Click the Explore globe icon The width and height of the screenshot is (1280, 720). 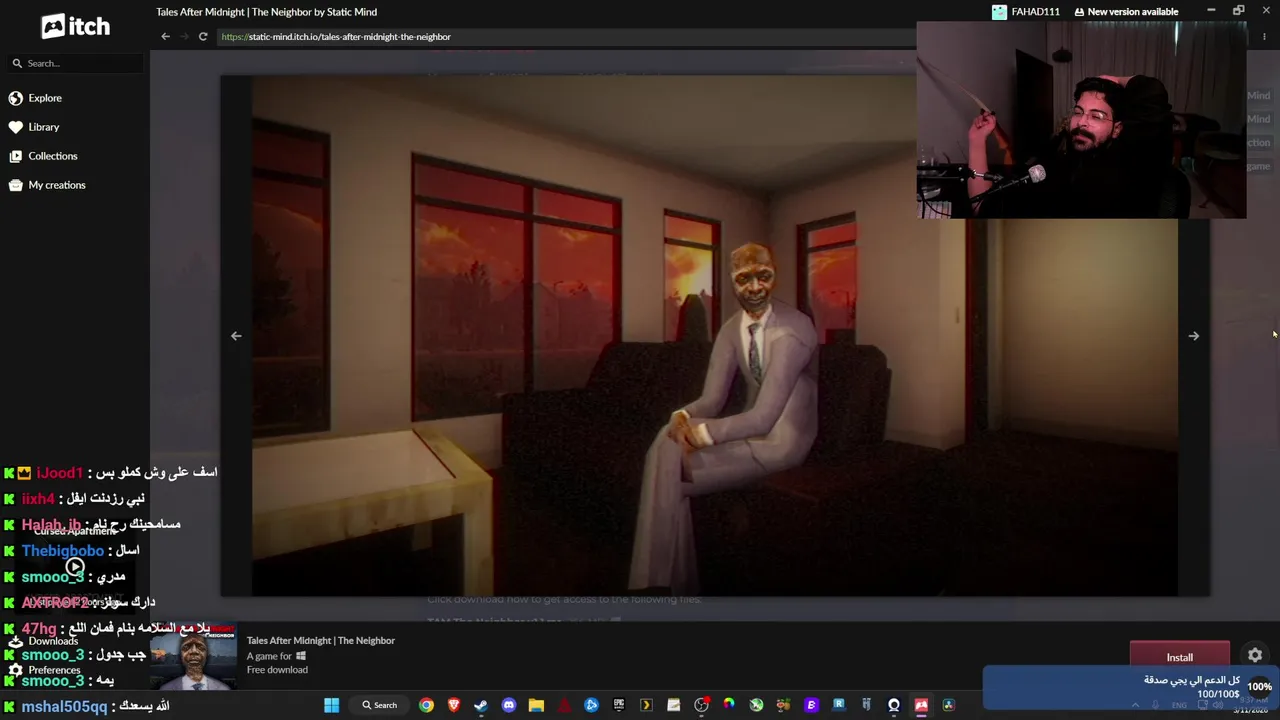pos(15,98)
